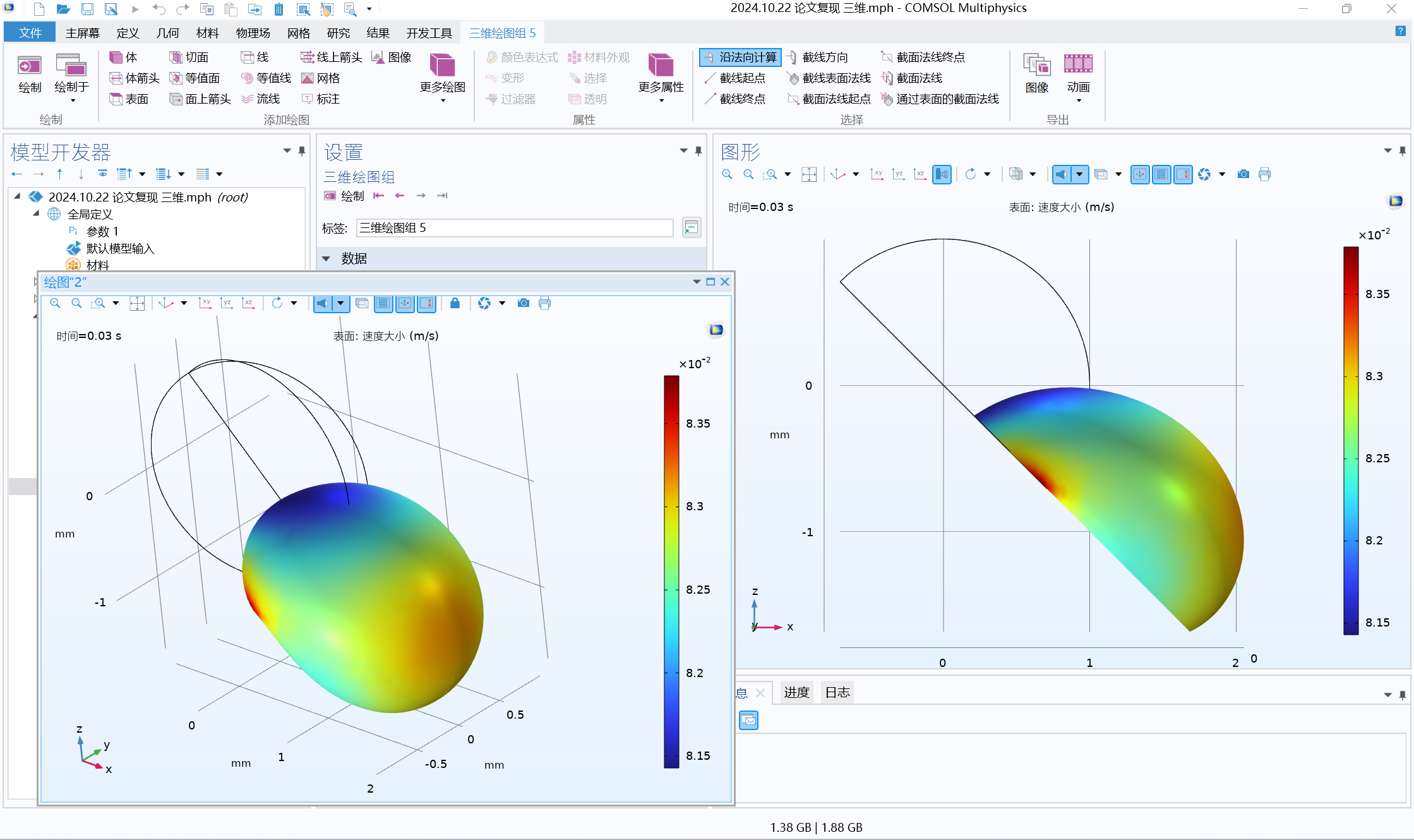Collapse the root model tree node
Viewport: 1414px width, 840px height.
pyautogui.click(x=17, y=196)
